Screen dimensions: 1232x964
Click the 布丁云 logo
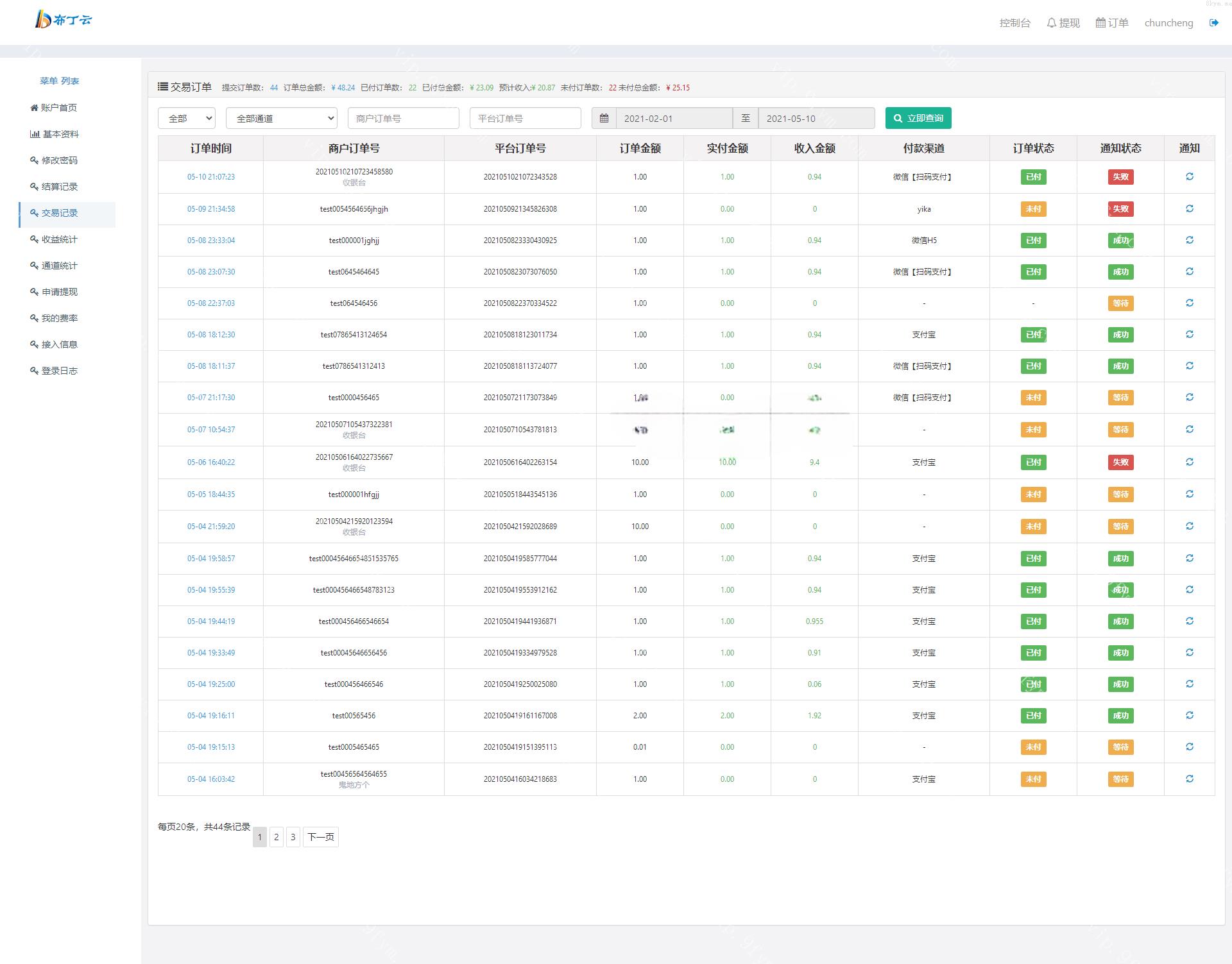(62, 20)
